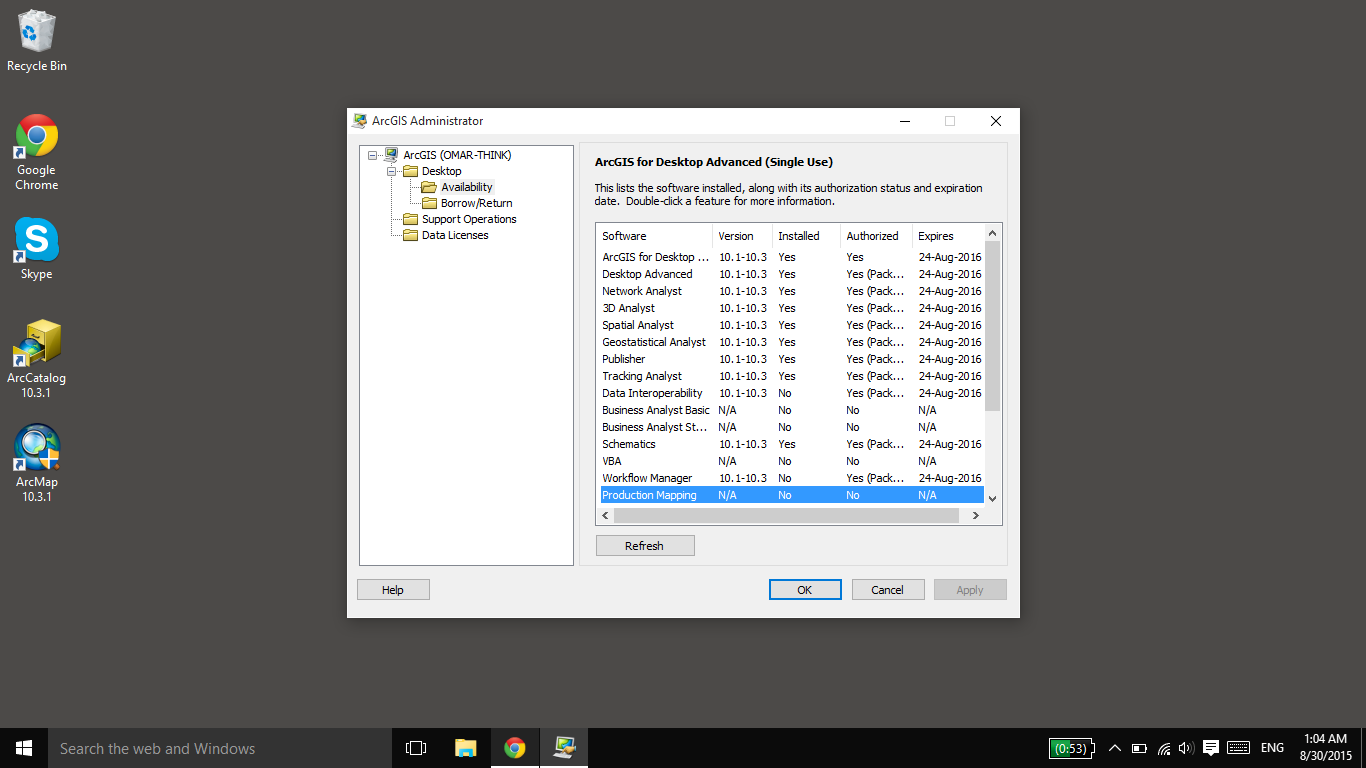This screenshot has width=1366, height=768.
Task: Select the ArcCatalog 10.3.1 desktop shortcut
Action: pyautogui.click(x=37, y=358)
